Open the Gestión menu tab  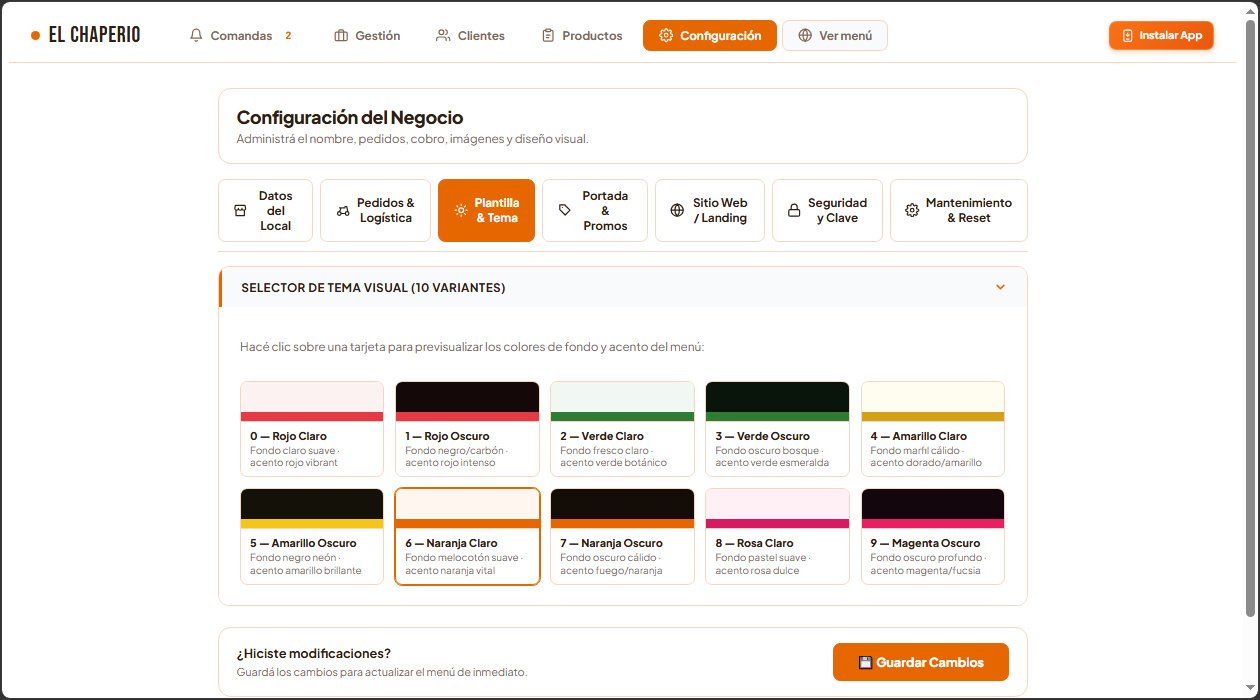(x=367, y=35)
